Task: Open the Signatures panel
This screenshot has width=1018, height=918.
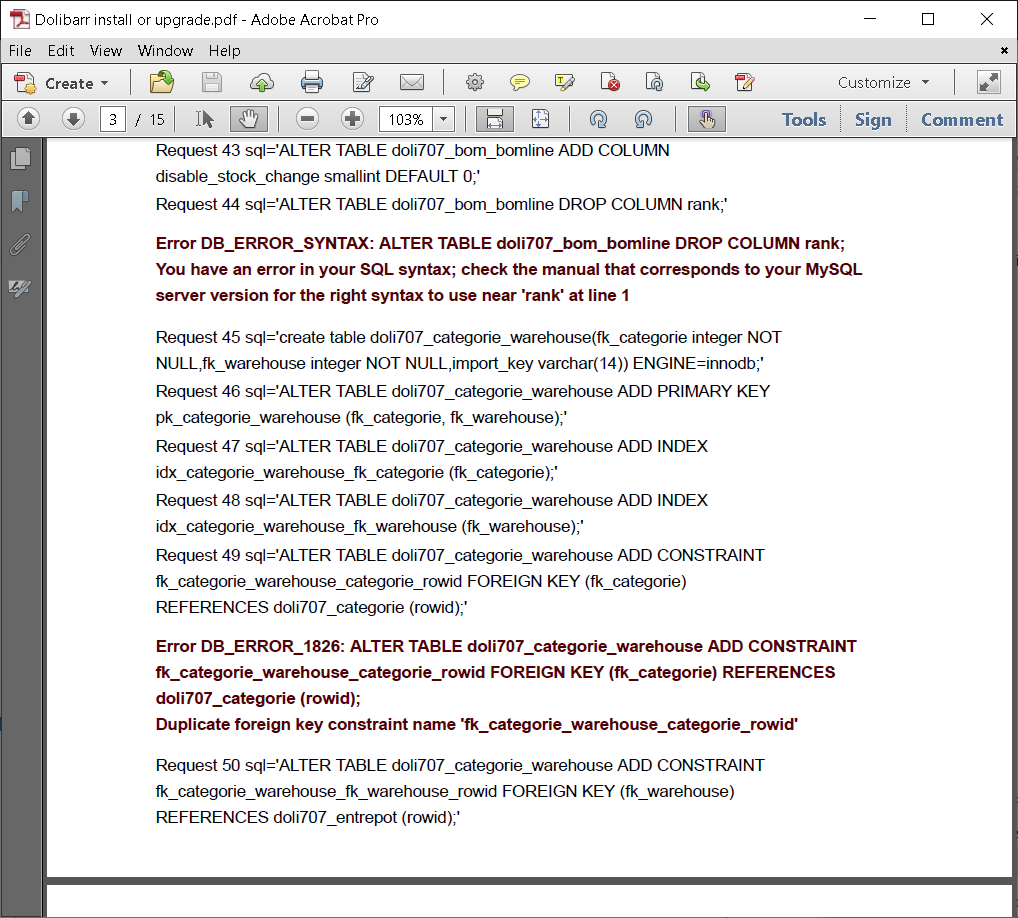Action: coord(20,289)
